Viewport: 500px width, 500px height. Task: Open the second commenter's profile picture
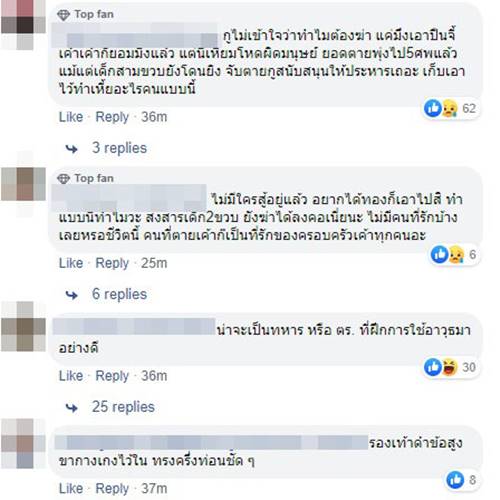23,184
